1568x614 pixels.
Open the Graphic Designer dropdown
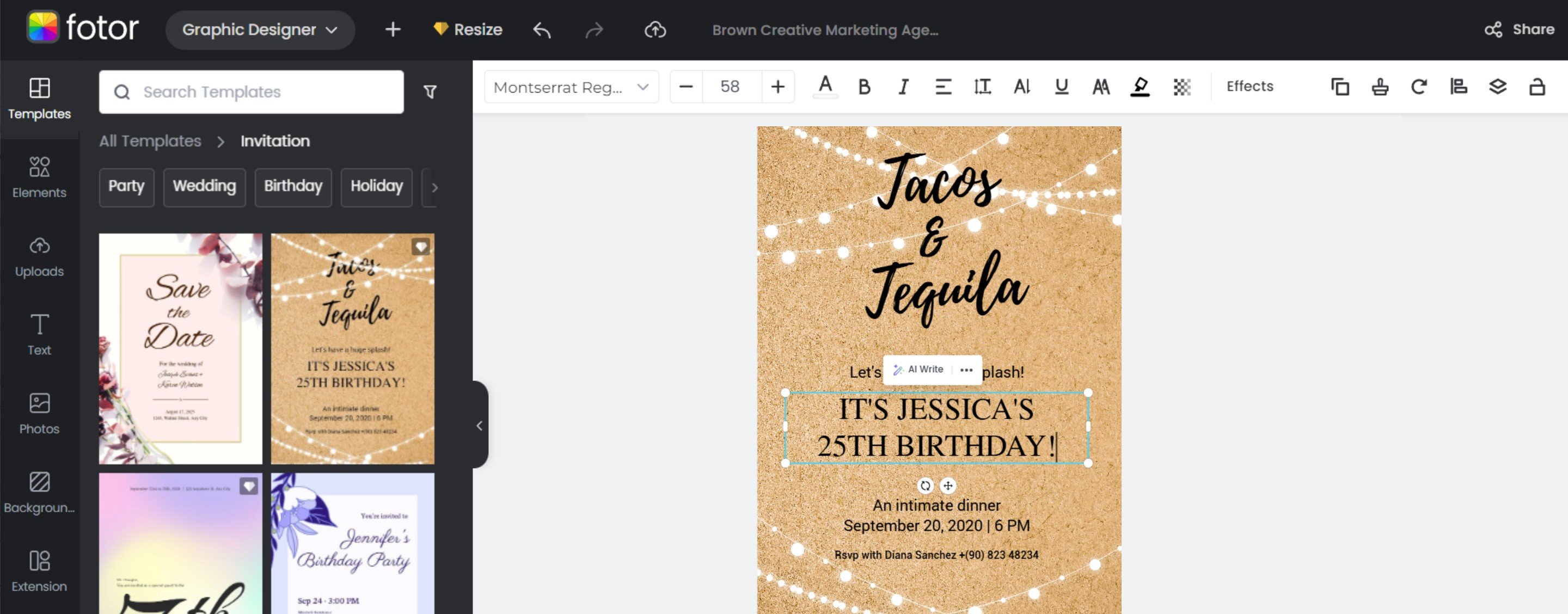pyautogui.click(x=260, y=29)
